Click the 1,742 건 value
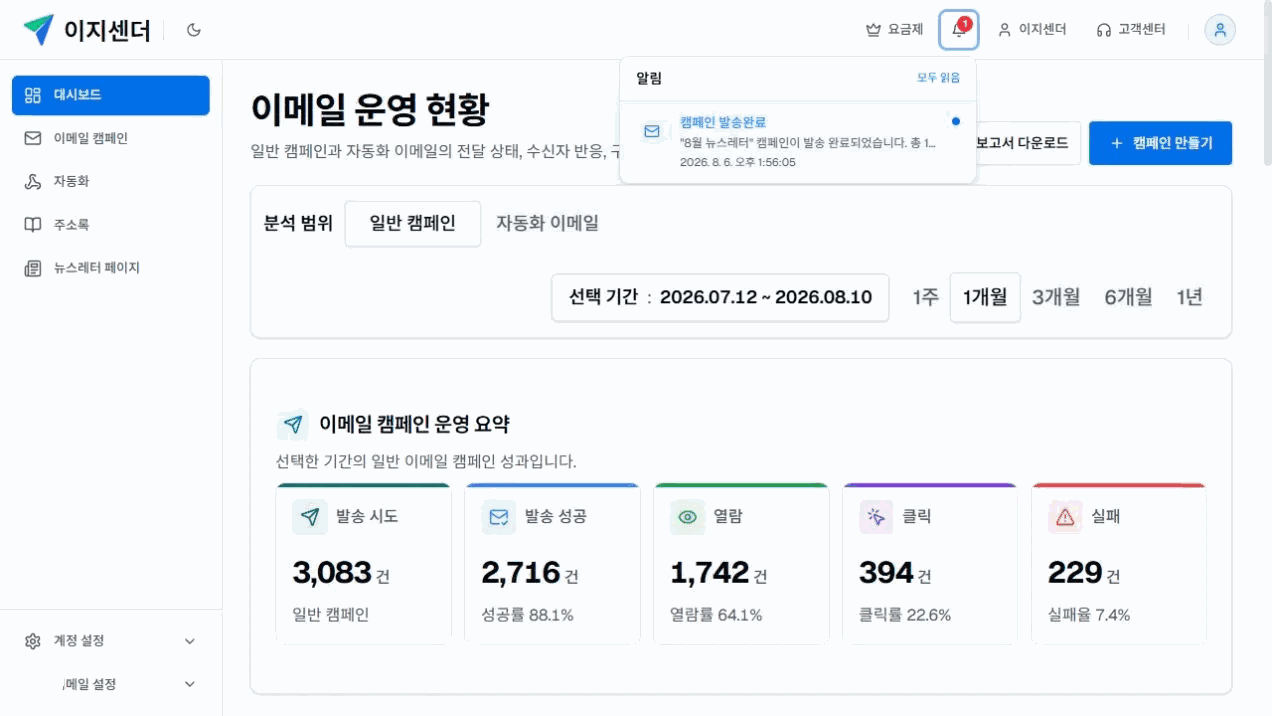This screenshot has height=716, width=1272. 719,573
